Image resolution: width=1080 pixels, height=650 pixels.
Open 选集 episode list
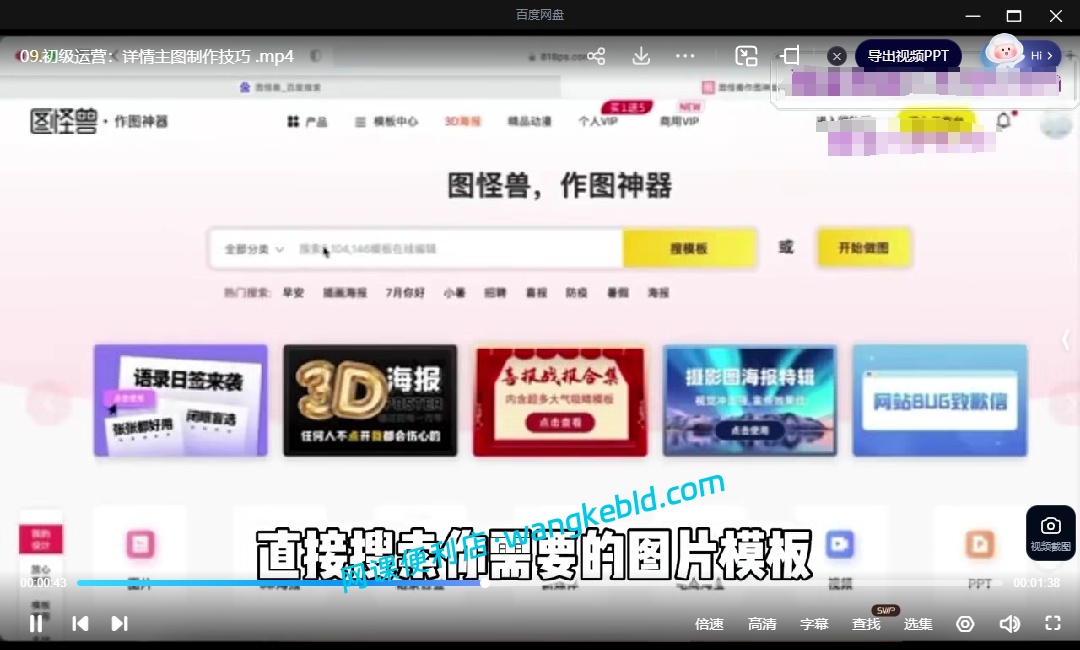point(918,624)
